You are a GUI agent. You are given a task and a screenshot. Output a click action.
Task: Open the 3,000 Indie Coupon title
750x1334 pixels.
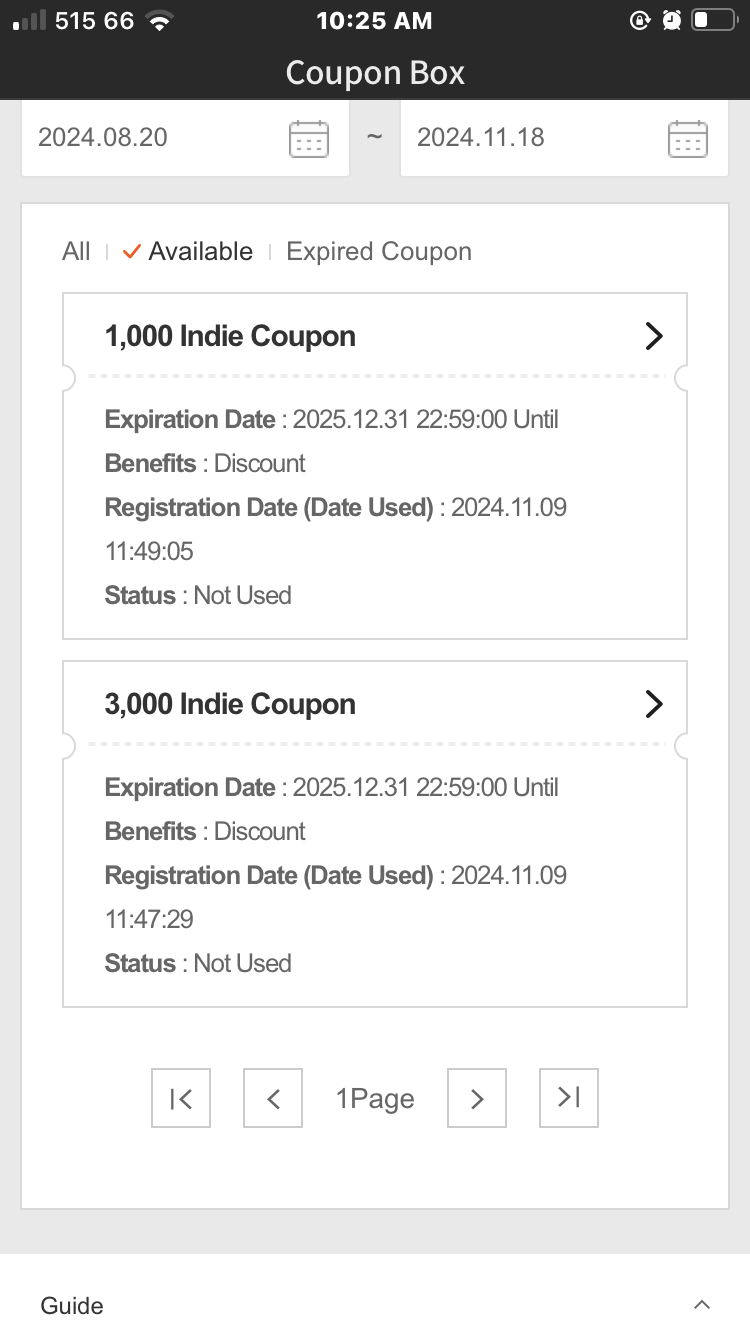point(230,704)
